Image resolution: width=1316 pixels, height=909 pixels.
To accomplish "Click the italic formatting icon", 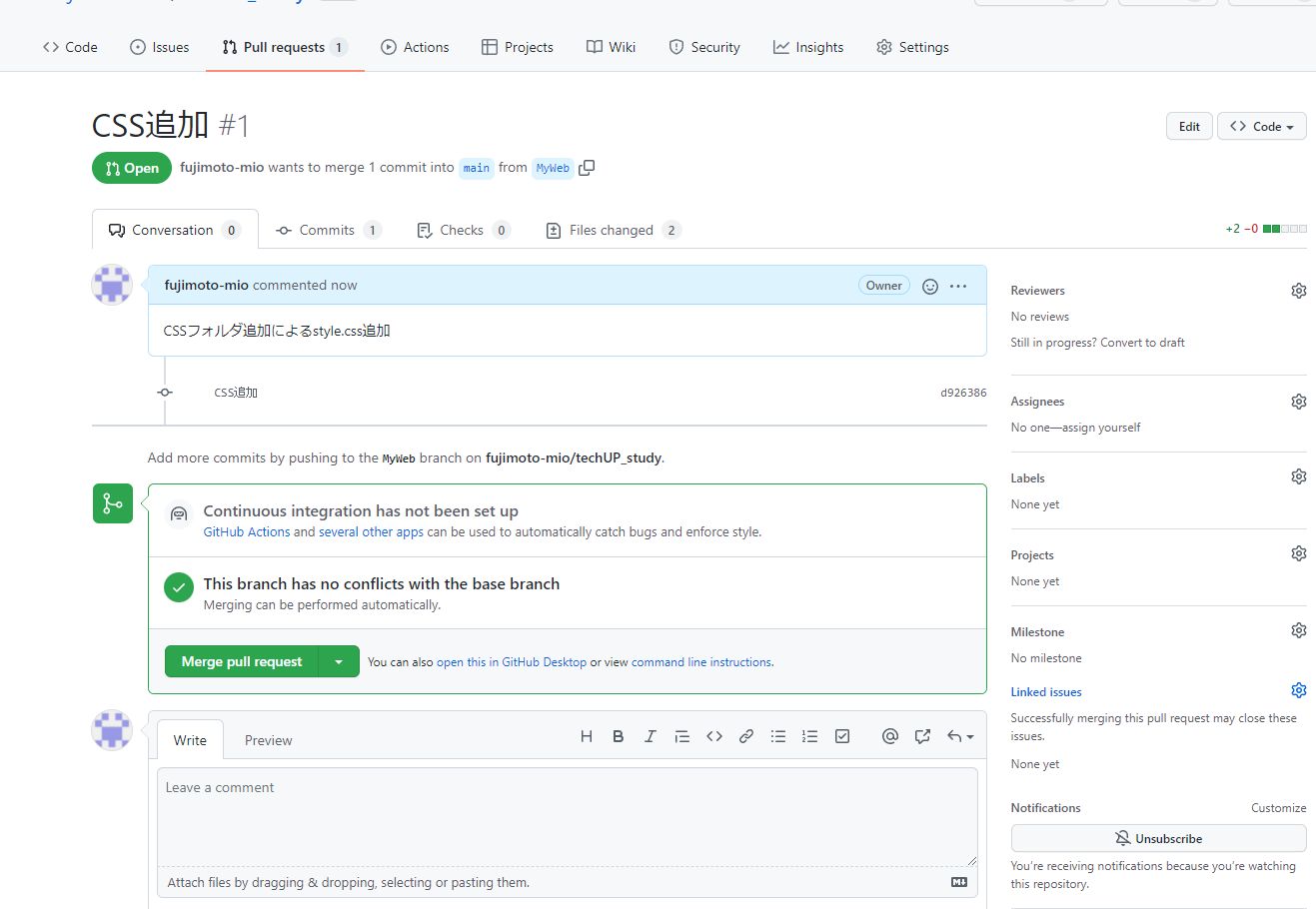I will point(650,736).
